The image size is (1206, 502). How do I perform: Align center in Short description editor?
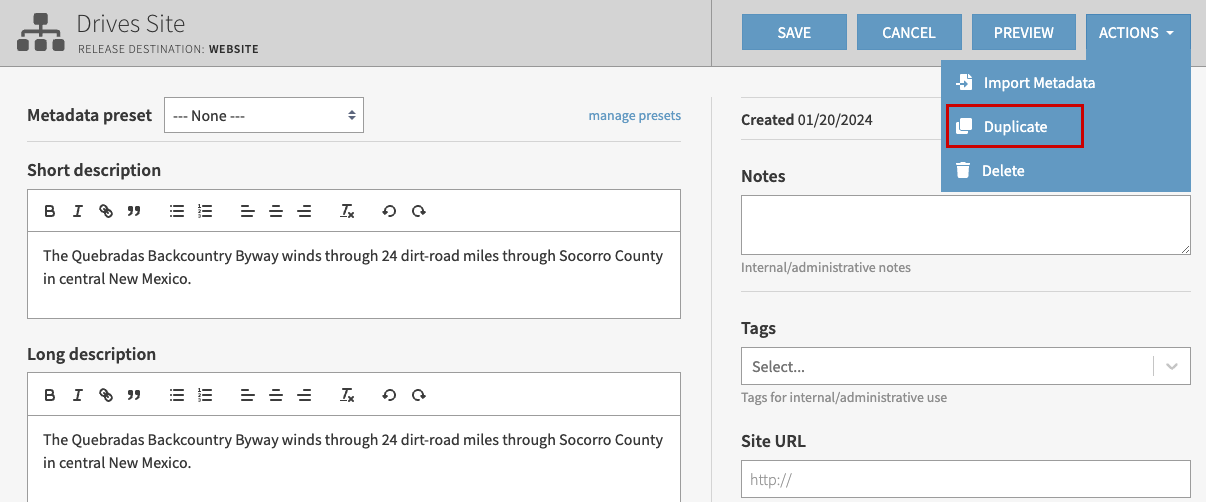pyautogui.click(x=276, y=211)
